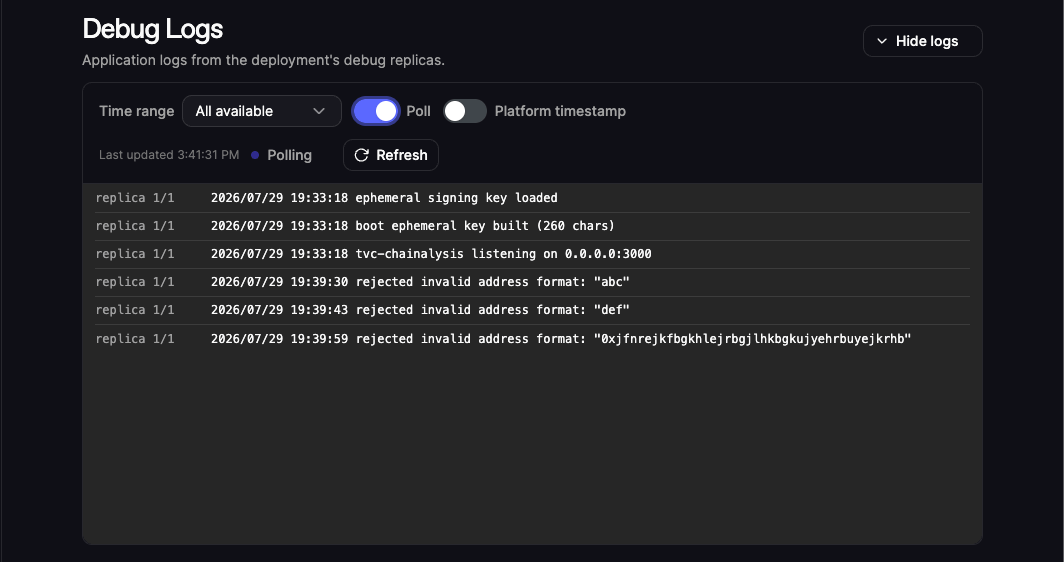Select the "boot ephemeral key built" log line
Image resolution: width=1064 pixels, height=562 pixels.
pos(532,226)
